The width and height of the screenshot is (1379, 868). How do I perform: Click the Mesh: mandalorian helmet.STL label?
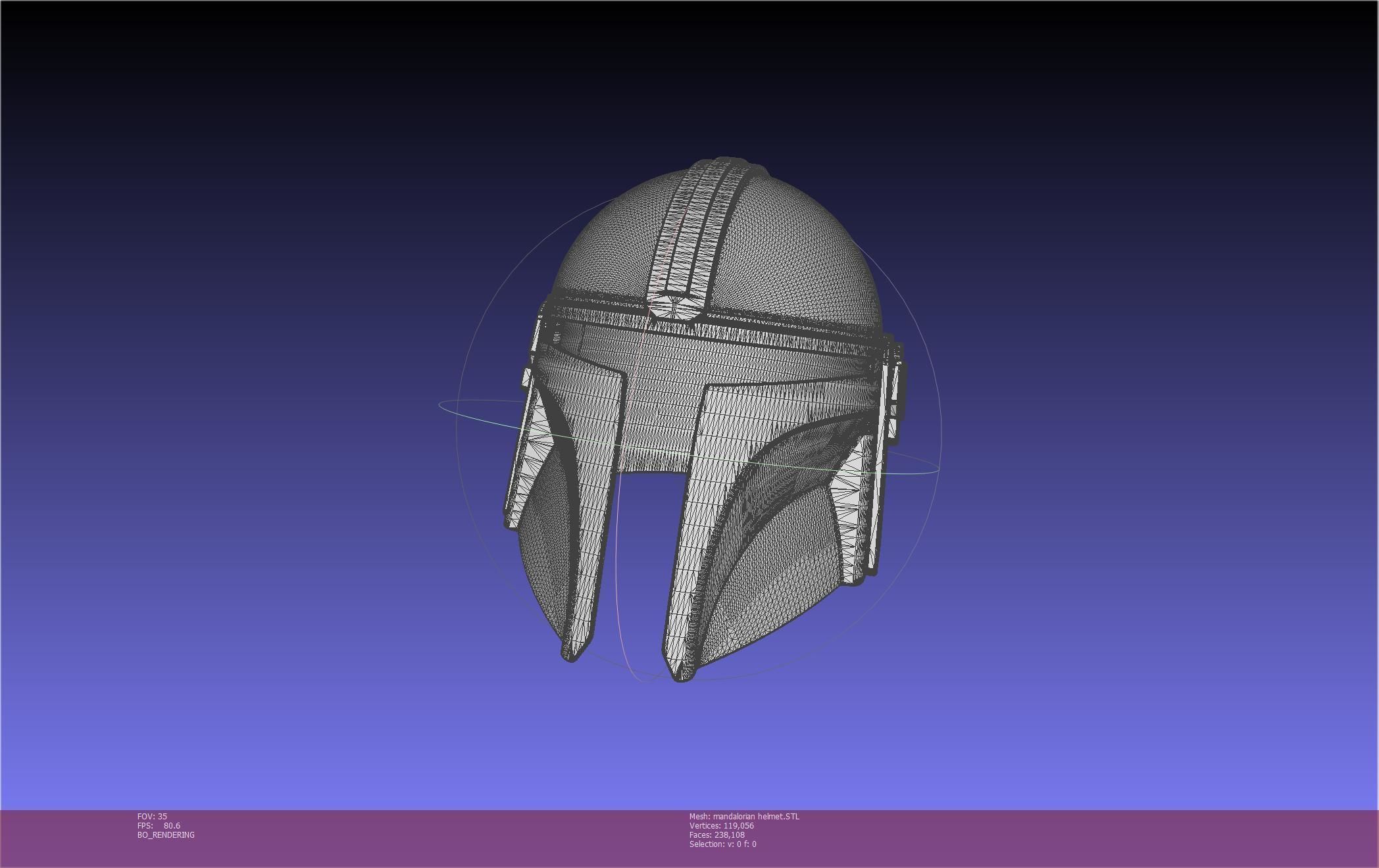tap(744, 816)
